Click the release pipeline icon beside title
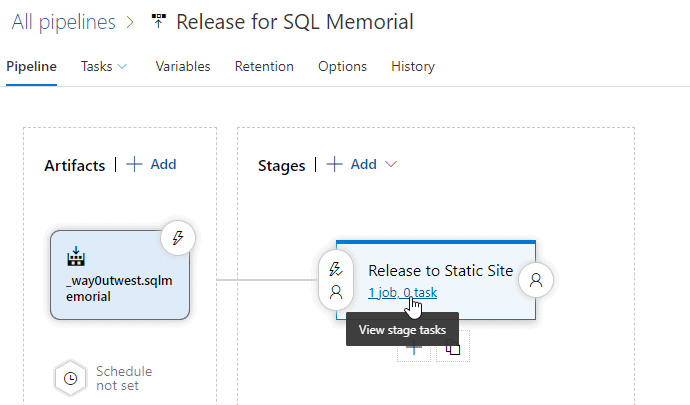Screen dimensions: 690x405 click(159, 21)
